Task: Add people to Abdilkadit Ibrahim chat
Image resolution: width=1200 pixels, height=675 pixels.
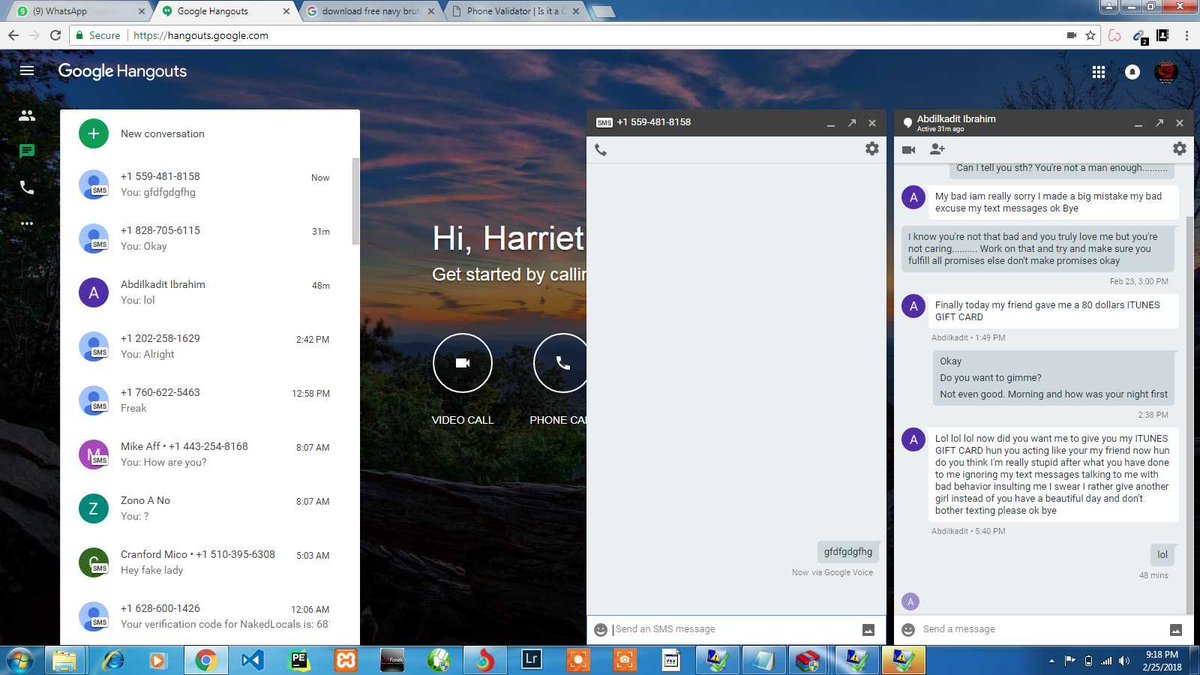Action: [937, 149]
